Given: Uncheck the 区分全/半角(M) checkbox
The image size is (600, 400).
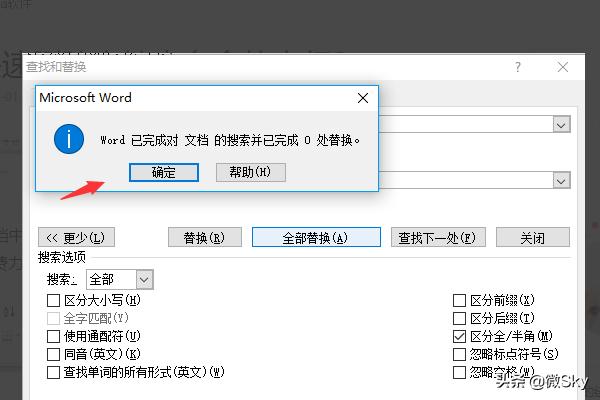Looking at the screenshot, I should coord(460,336).
